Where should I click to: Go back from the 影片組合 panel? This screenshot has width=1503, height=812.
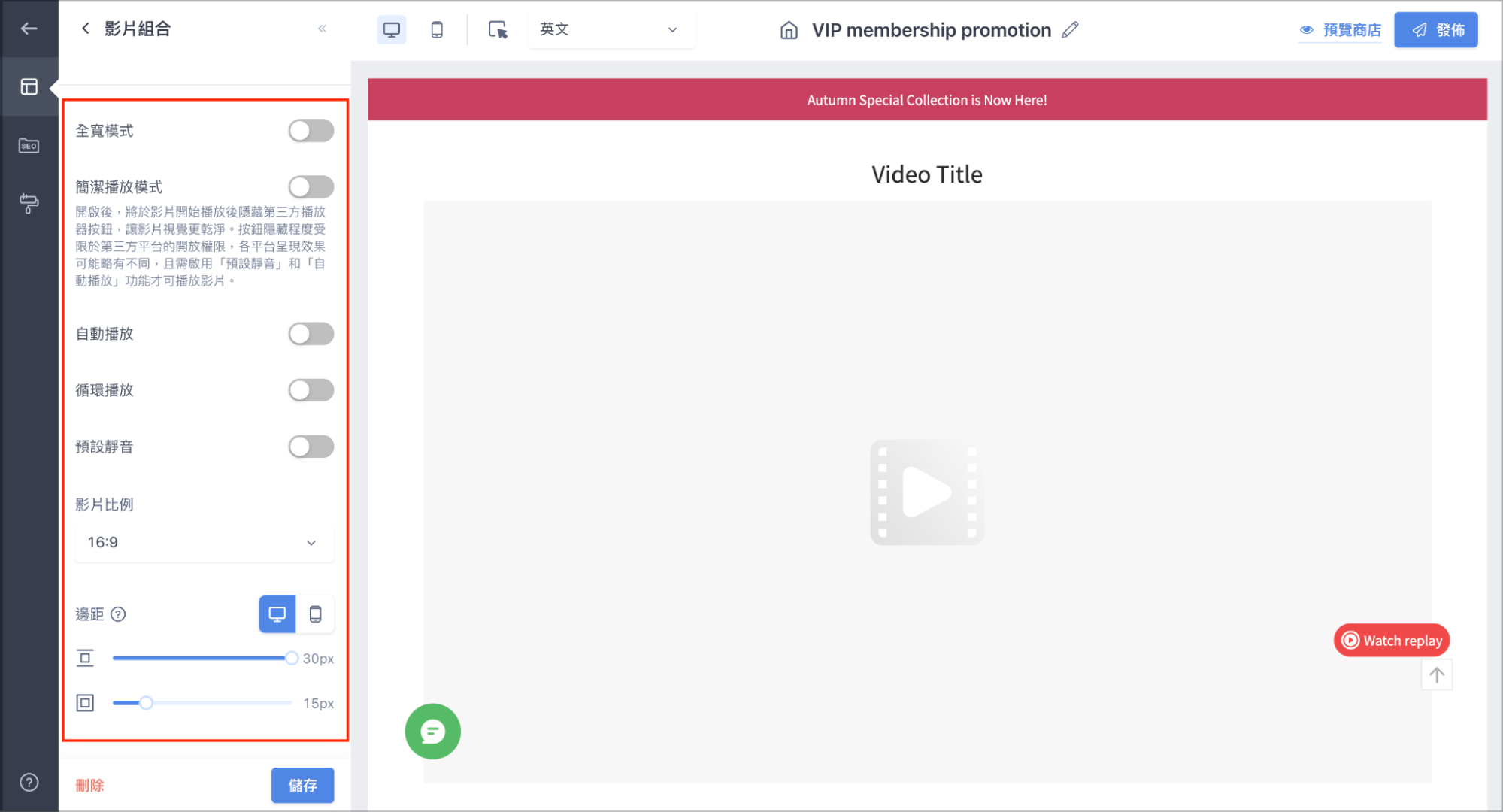tap(85, 29)
